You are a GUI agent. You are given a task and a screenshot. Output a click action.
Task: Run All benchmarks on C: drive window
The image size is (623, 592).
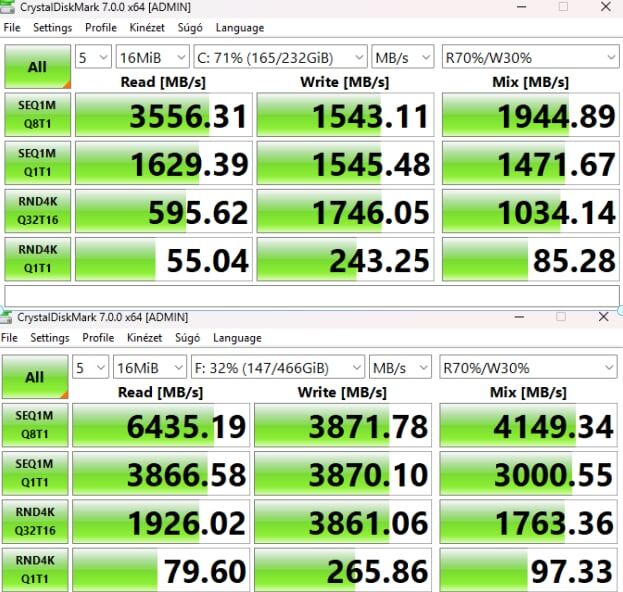tap(38, 66)
